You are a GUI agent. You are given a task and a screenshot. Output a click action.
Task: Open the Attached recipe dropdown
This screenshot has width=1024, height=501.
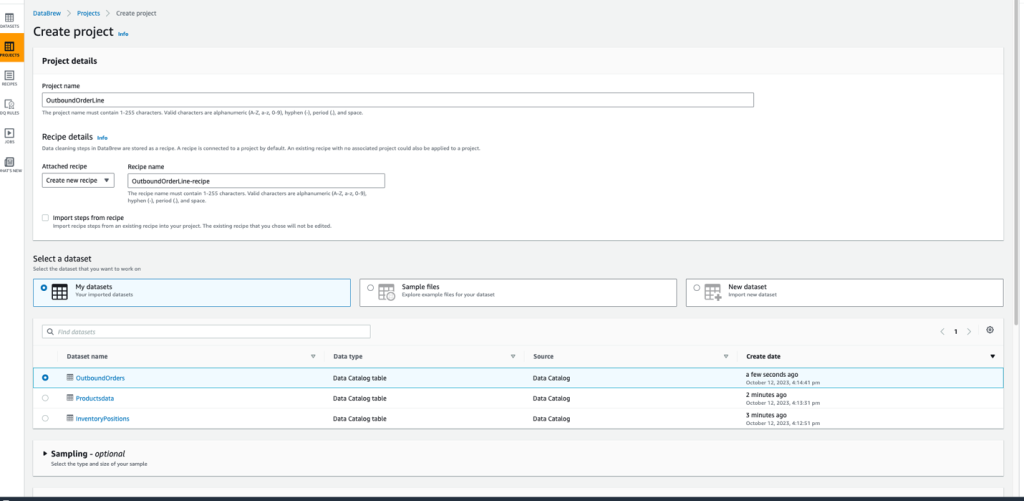click(x=78, y=180)
